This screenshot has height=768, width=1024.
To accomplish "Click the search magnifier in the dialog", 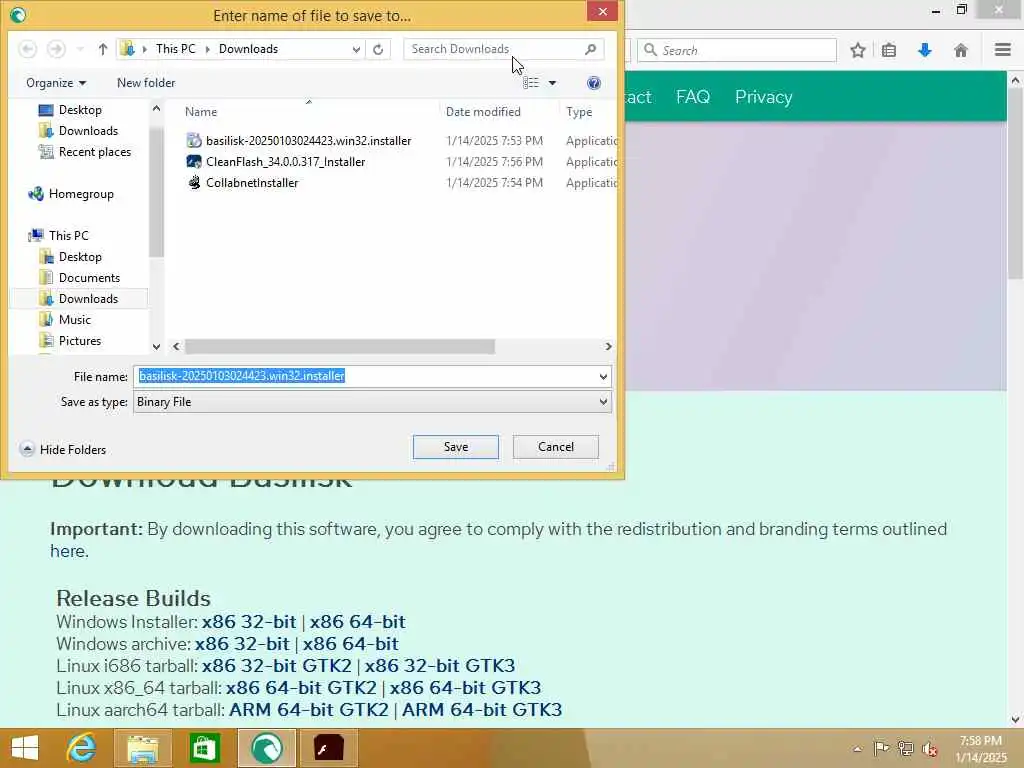I will click(x=590, y=49).
